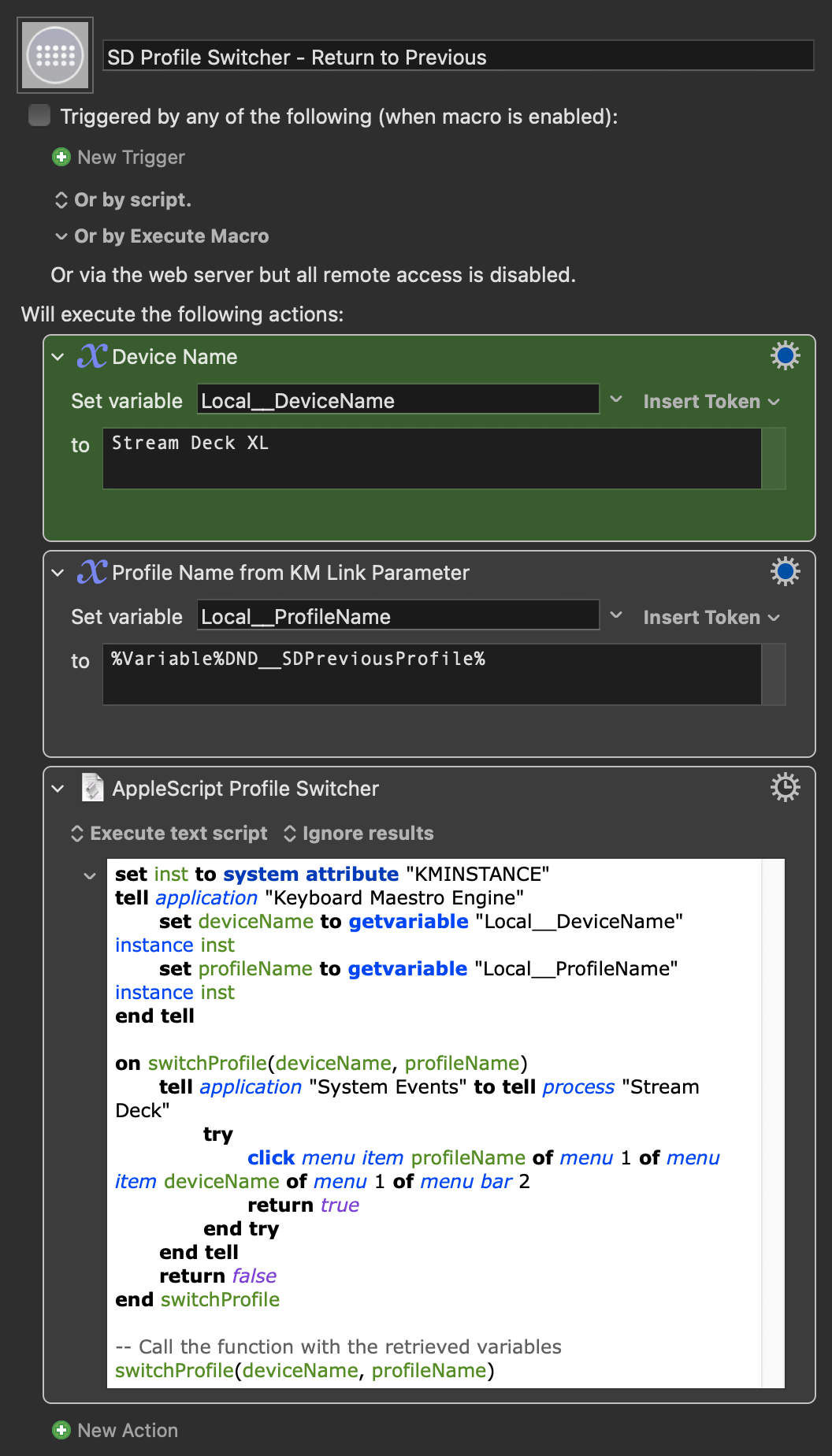Click the 'return false' line in script
The width and height of the screenshot is (832, 1456).
pos(218,1276)
